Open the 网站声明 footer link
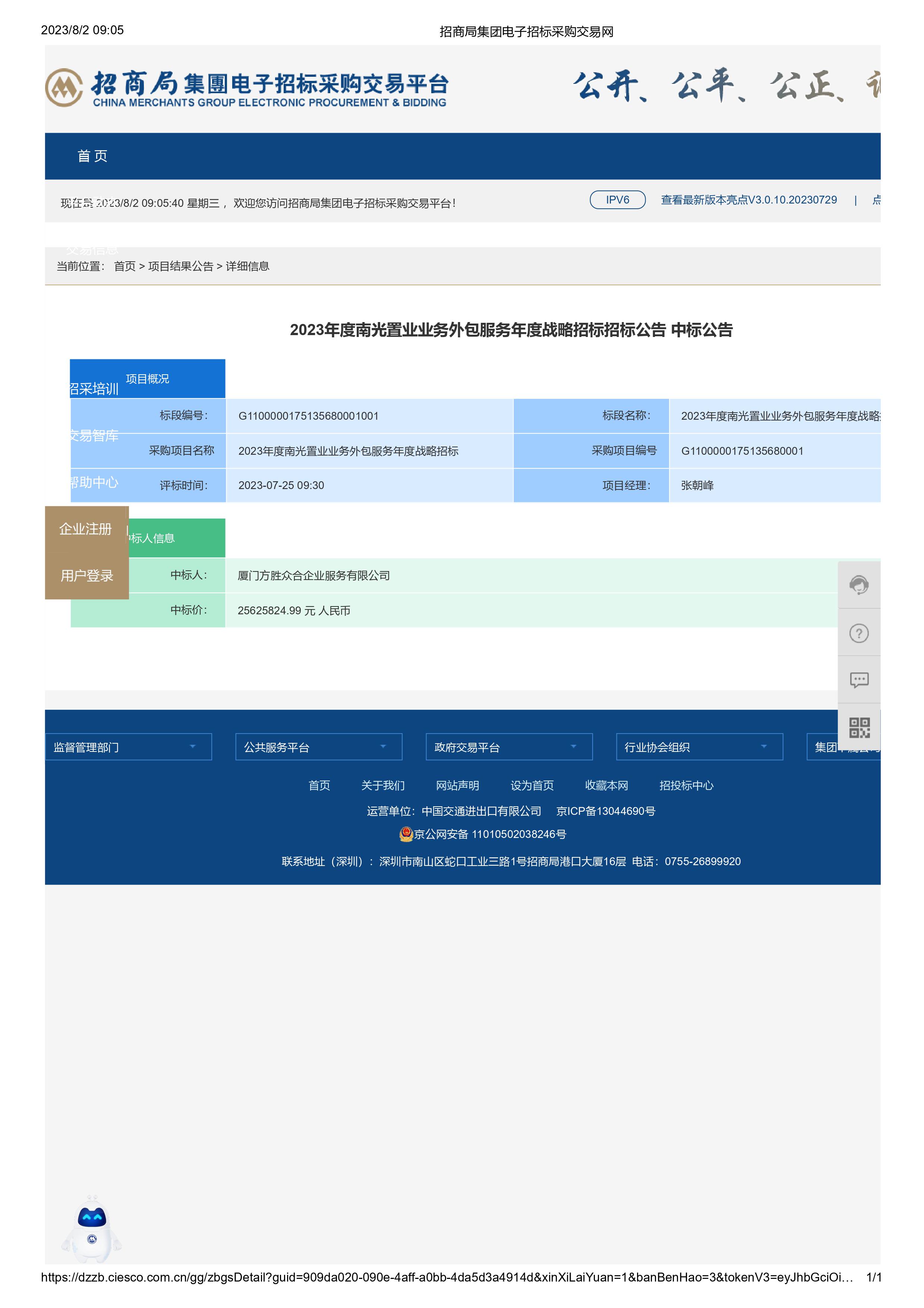This screenshot has width=924, height=1308. tap(457, 786)
